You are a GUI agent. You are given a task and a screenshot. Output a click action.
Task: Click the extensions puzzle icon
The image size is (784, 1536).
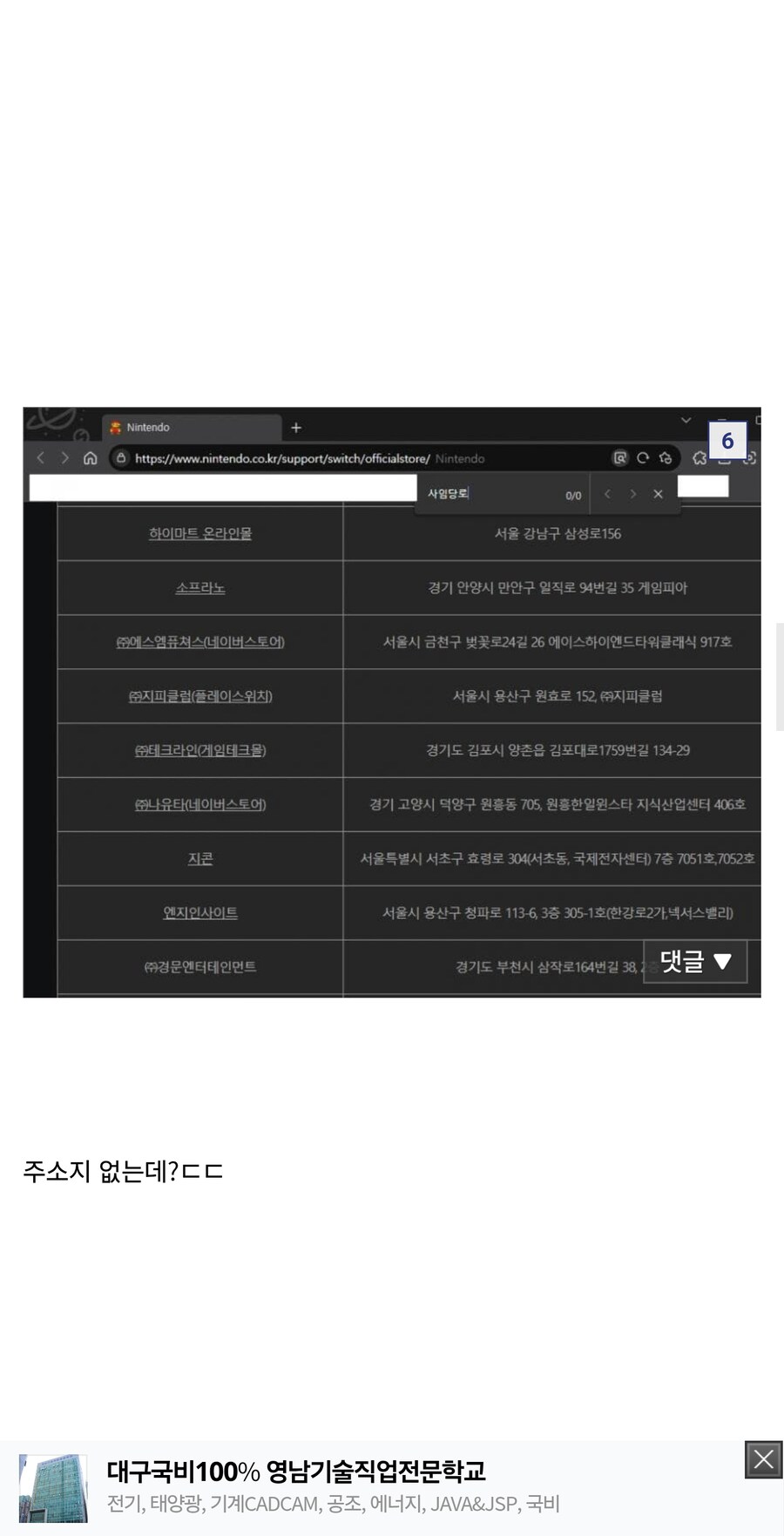point(700,458)
